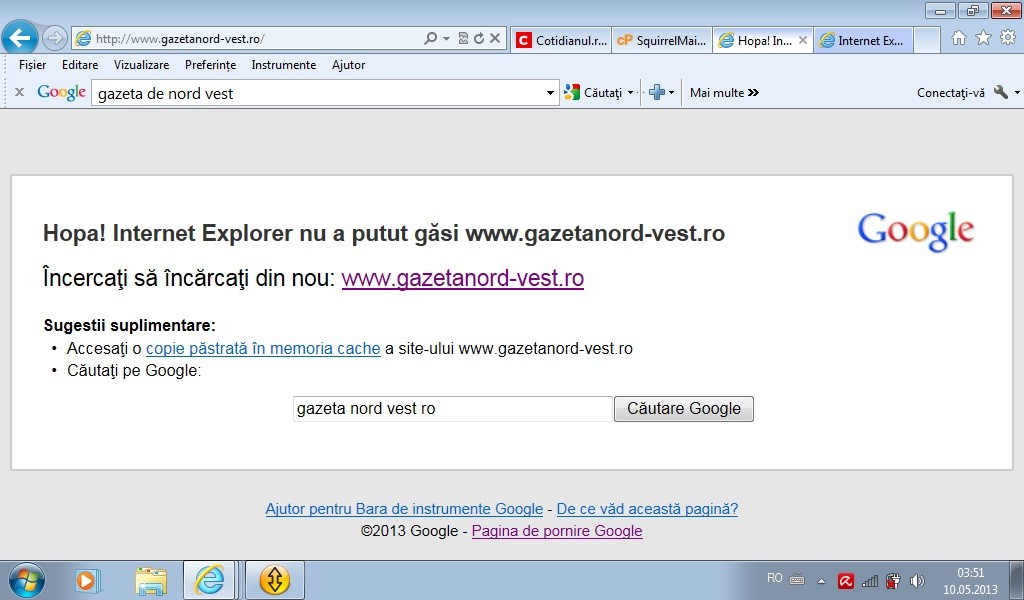Click the Internet Explorer taskbar icon
This screenshot has height=600, width=1024.
pyautogui.click(x=209, y=580)
